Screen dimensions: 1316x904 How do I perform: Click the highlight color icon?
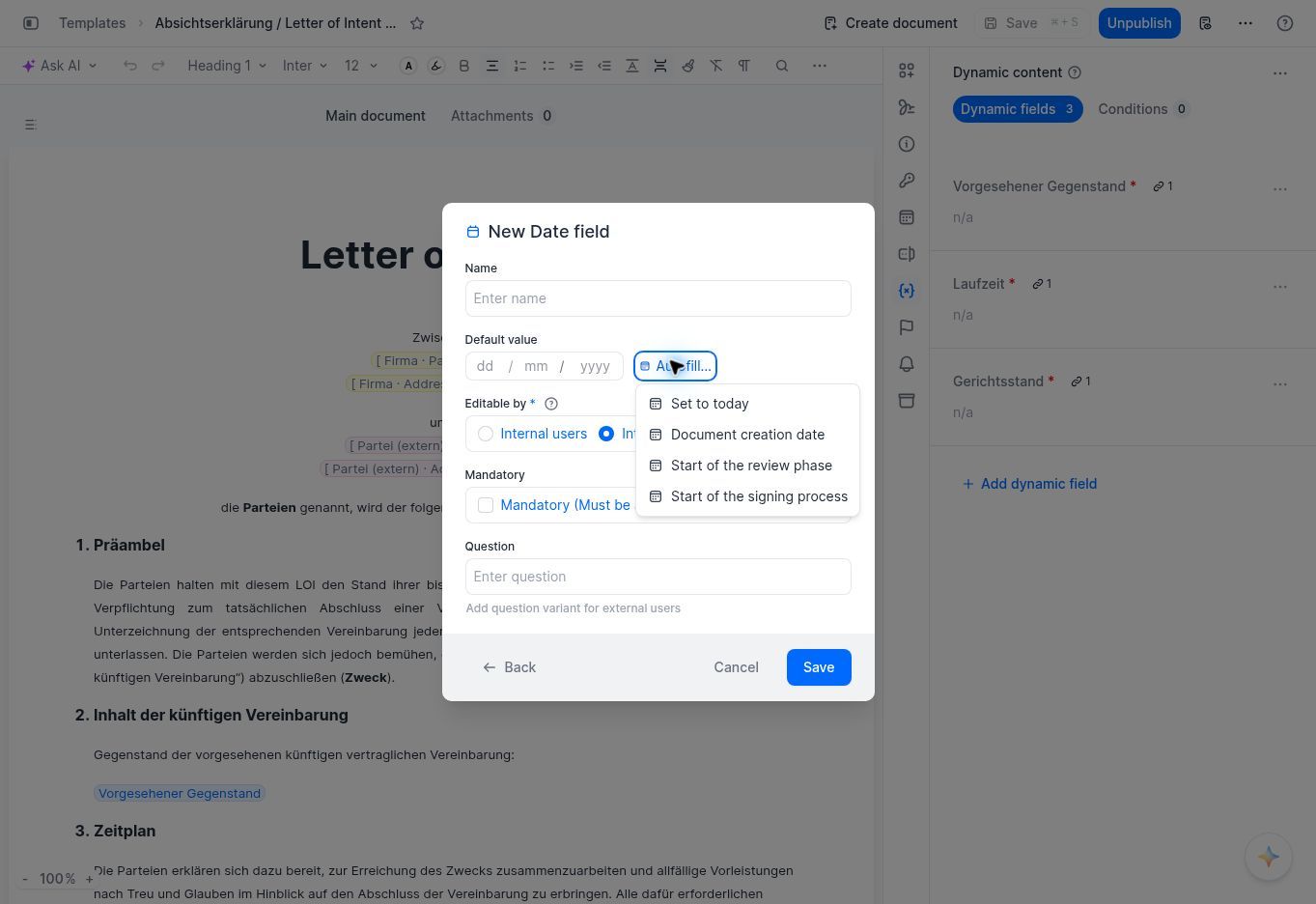[436, 66]
